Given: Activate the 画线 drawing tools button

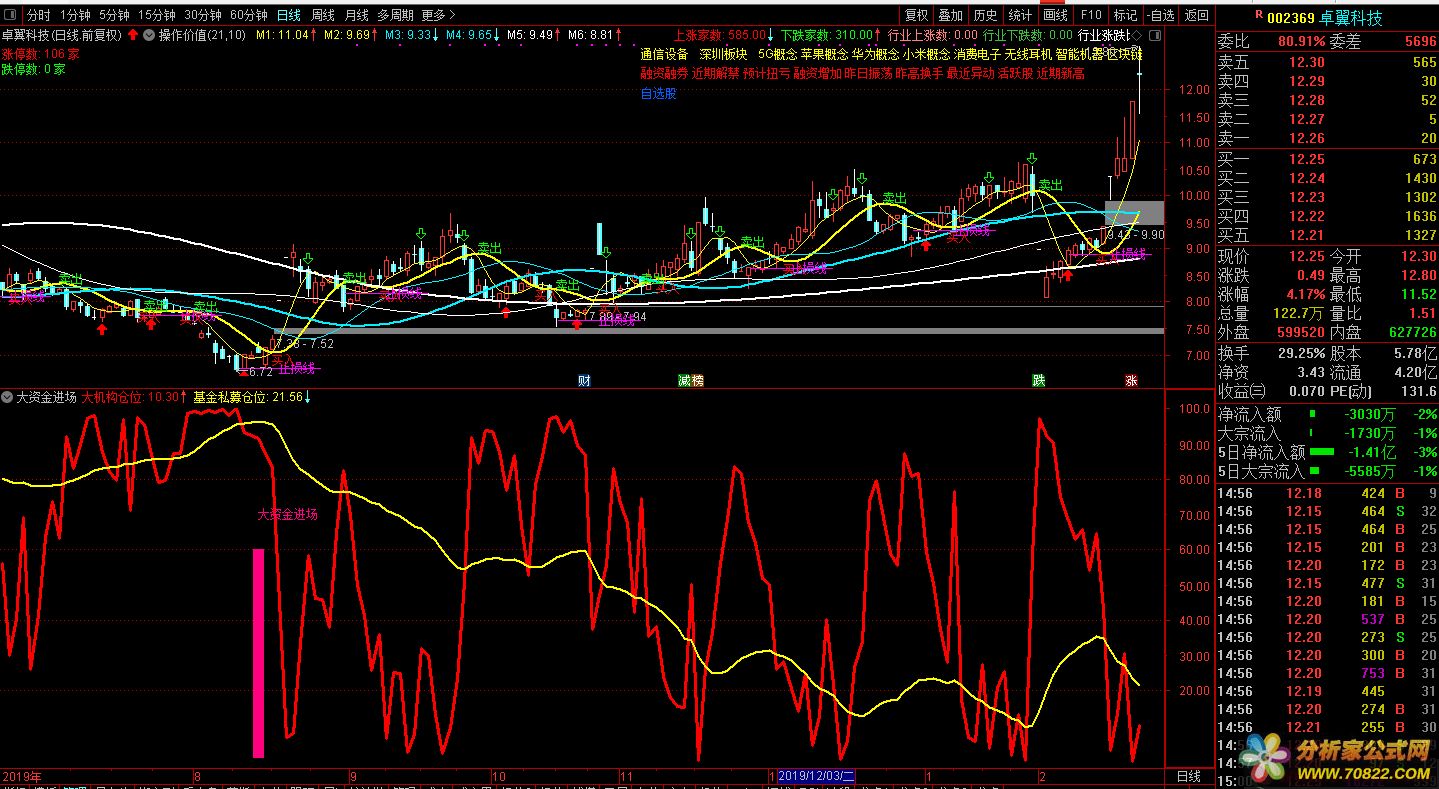Looking at the screenshot, I should [x=1056, y=15].
